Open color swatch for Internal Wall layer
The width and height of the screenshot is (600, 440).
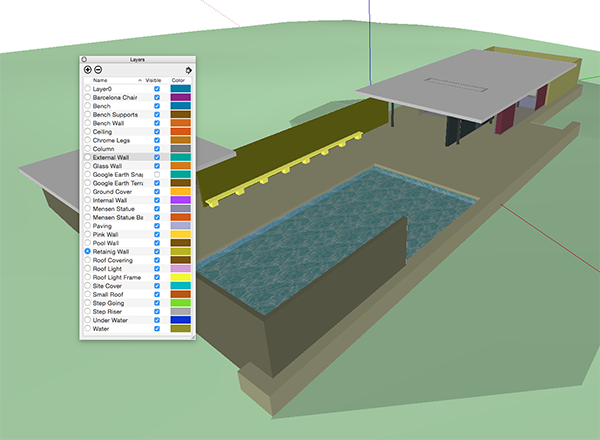pyautogui.click(x=180, y=200)
